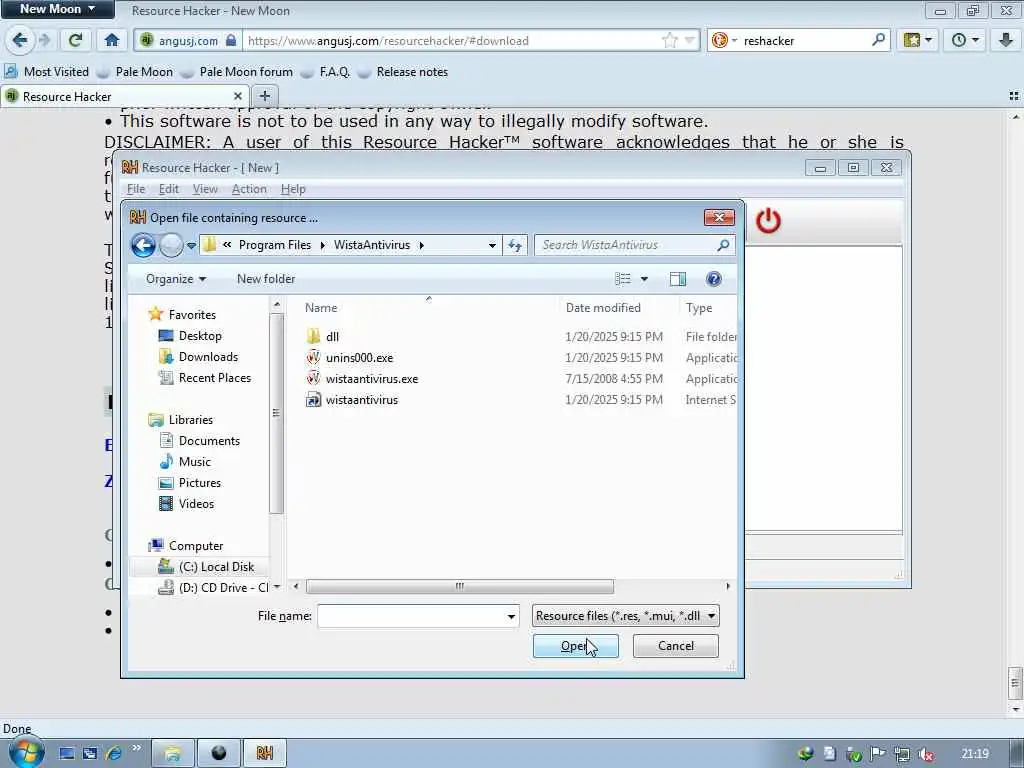Open the address bar path history dropdown
This screenshot has height=768, width=1024.
[492, 246]
